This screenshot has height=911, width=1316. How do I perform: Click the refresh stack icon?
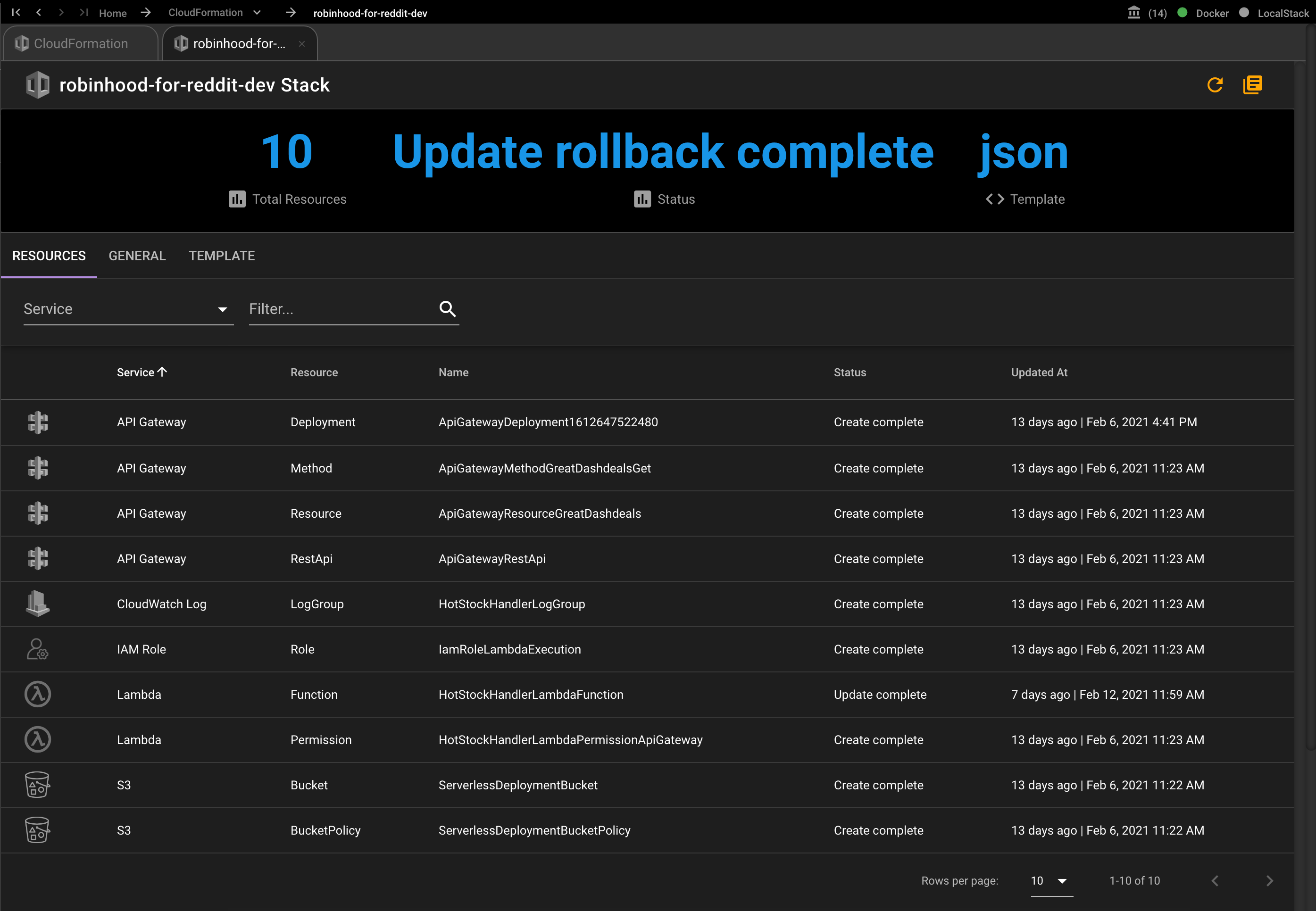[1215, 85]
